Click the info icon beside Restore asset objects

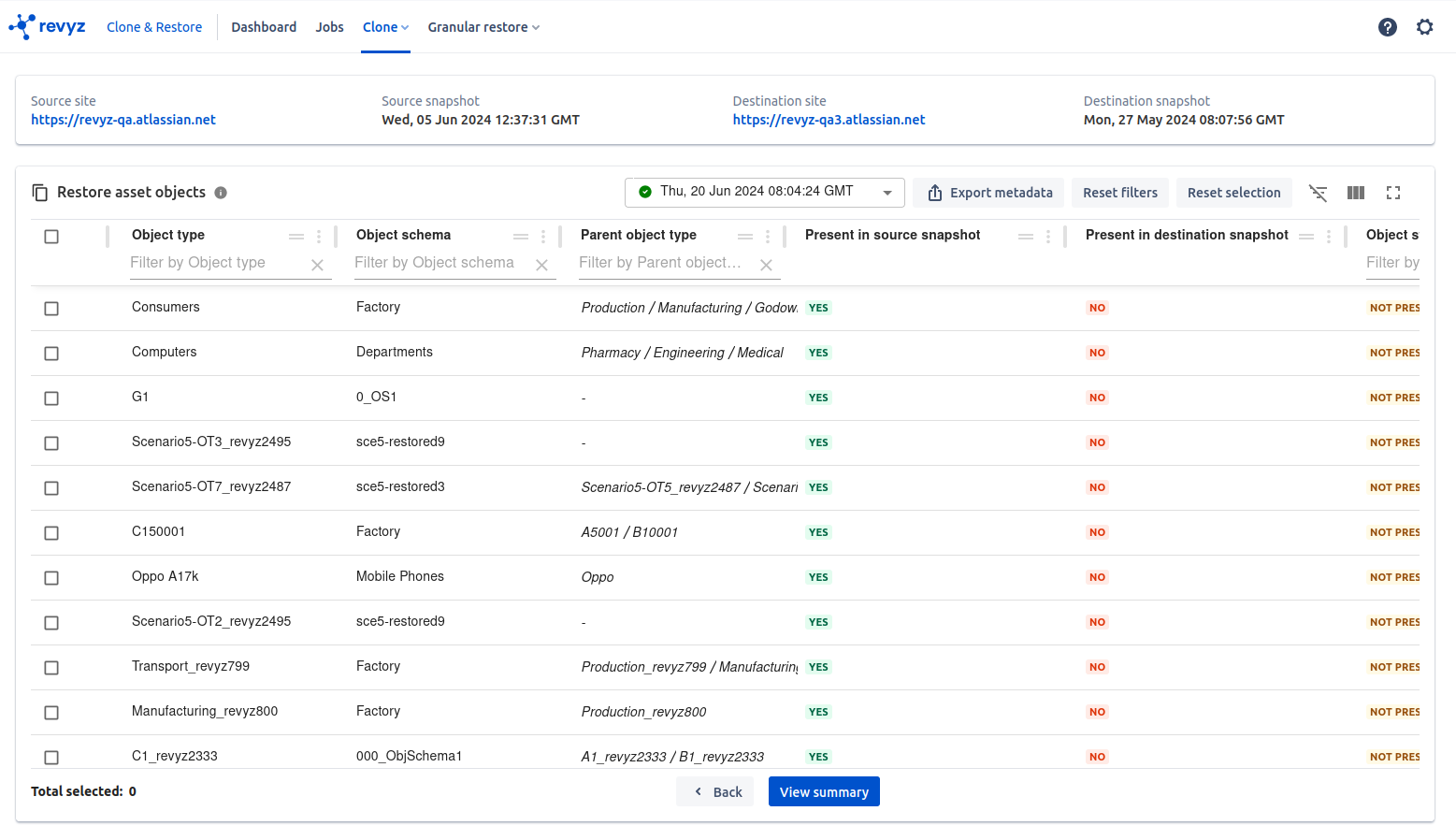(221, 193)
